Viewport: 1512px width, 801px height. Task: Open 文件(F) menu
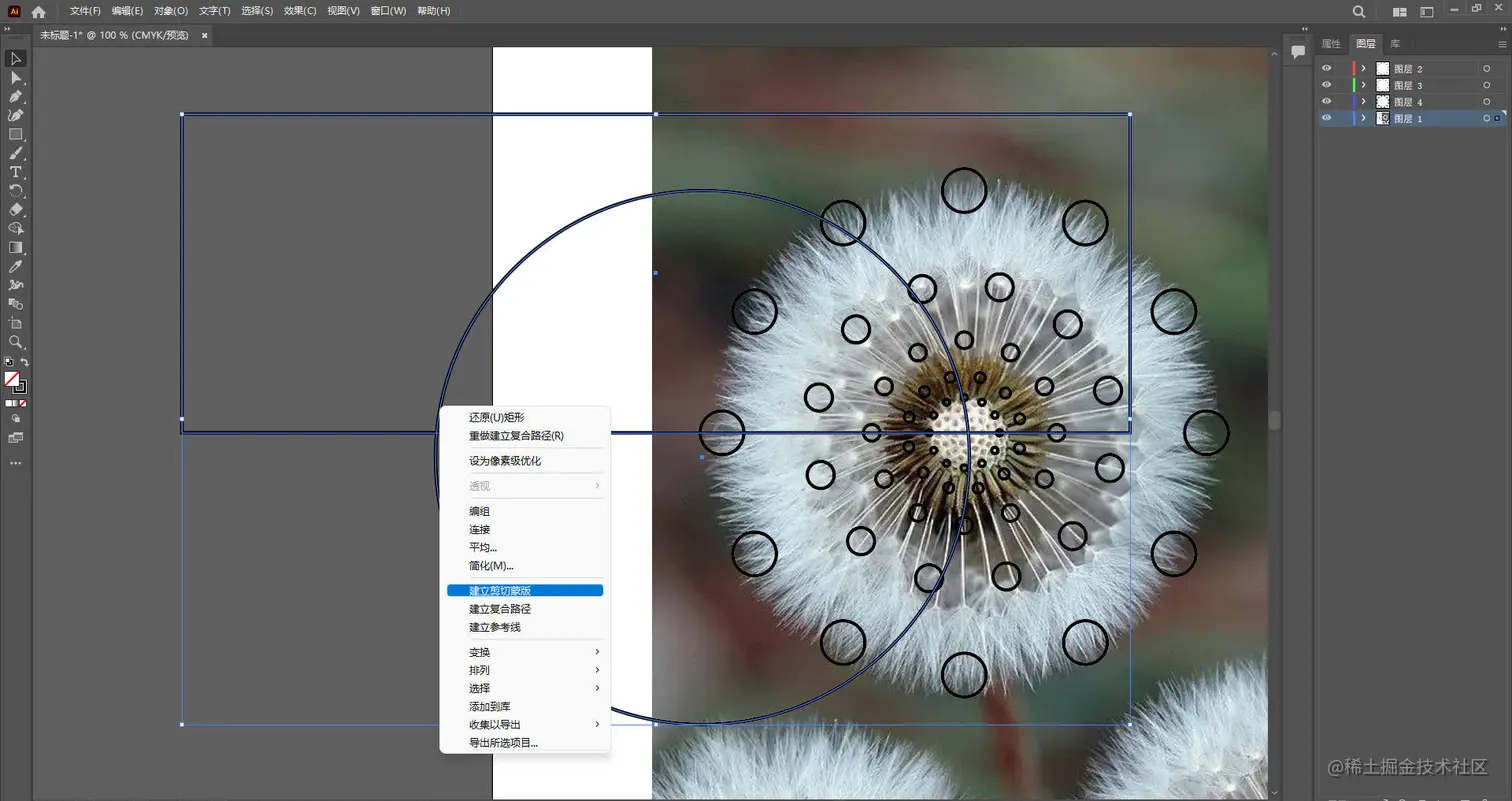point(85,11)
